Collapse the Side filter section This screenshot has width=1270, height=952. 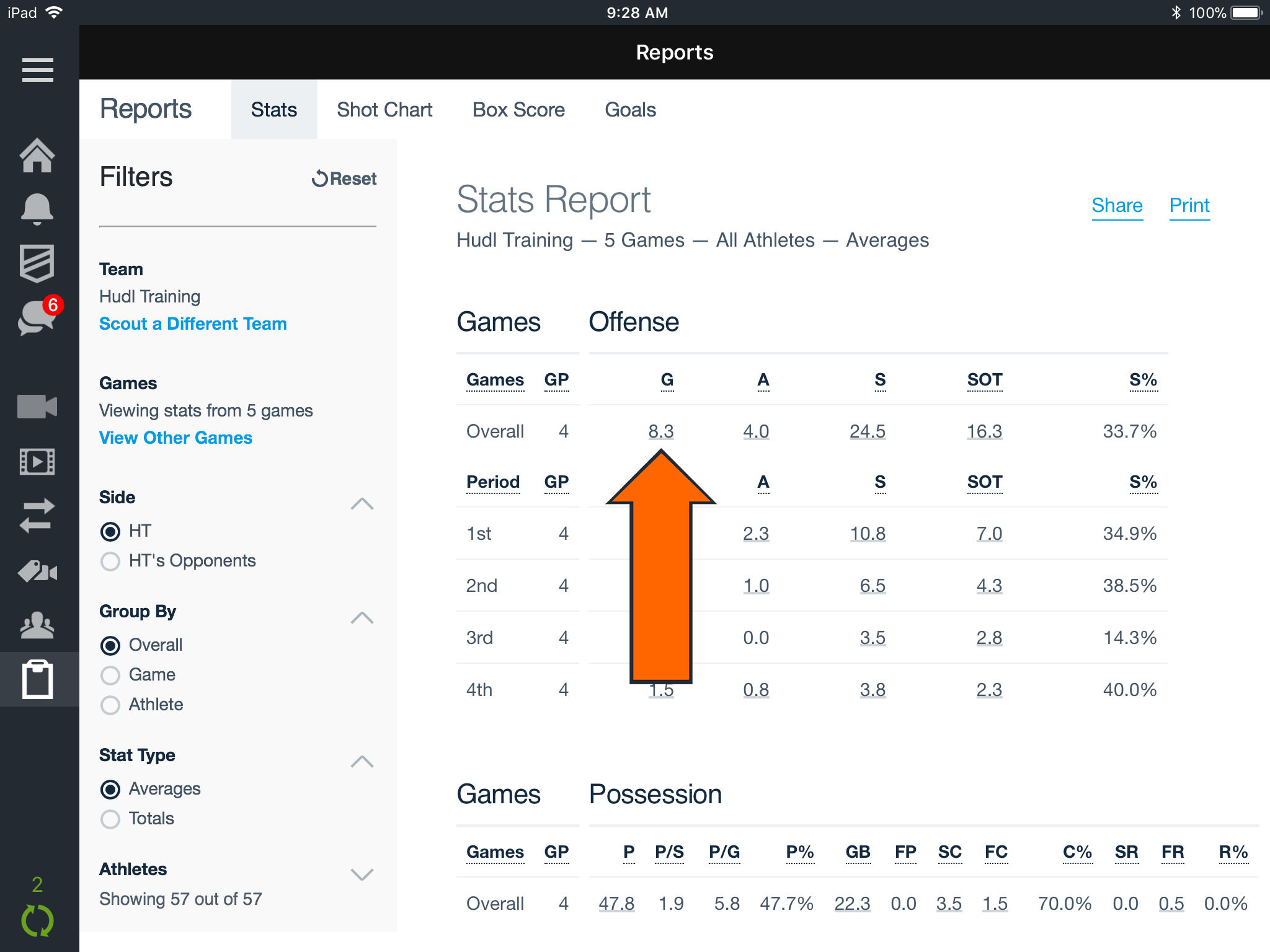coord(363,505)
